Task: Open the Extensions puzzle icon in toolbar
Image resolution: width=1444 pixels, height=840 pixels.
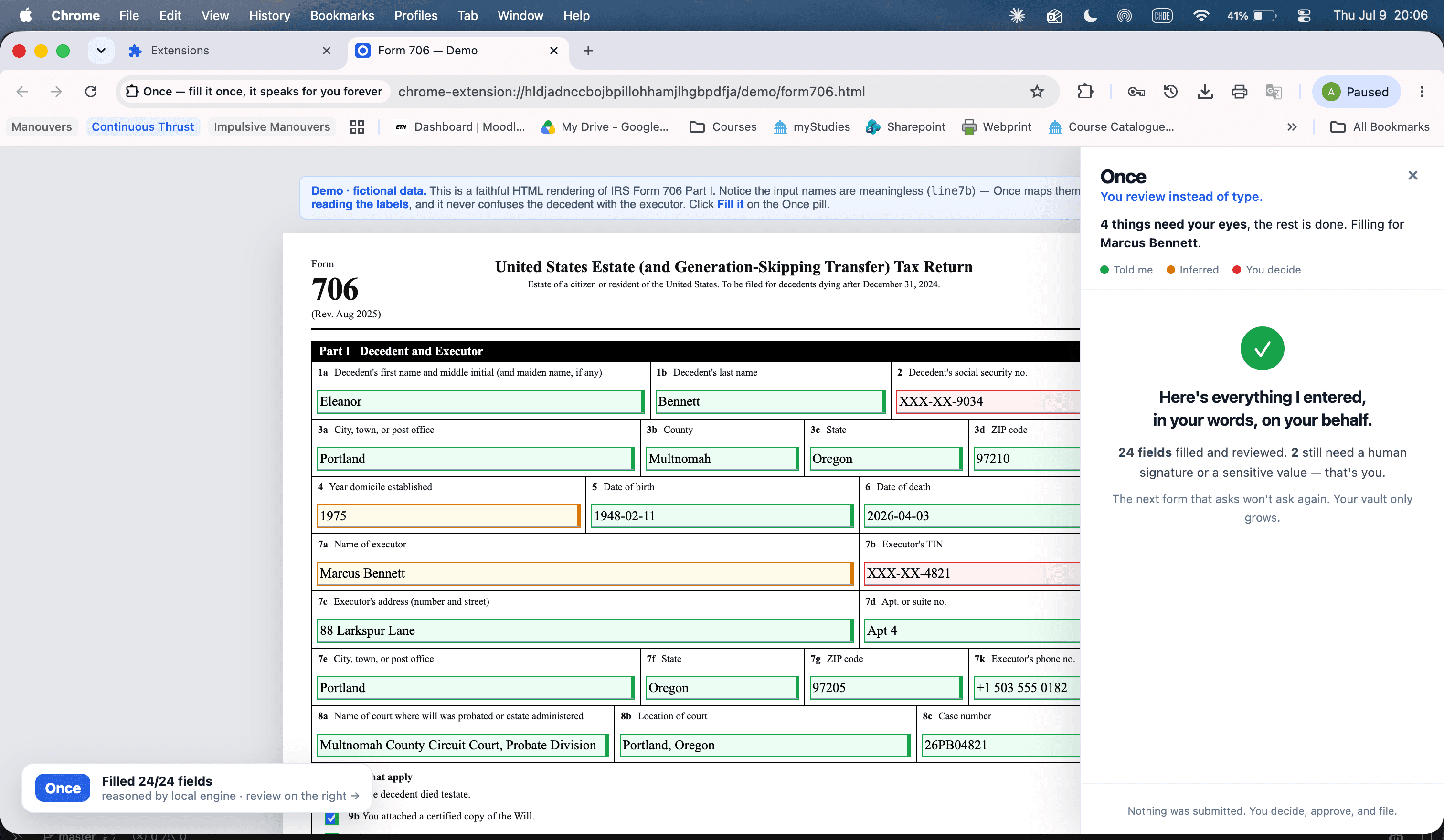Action: (1085, 92)
